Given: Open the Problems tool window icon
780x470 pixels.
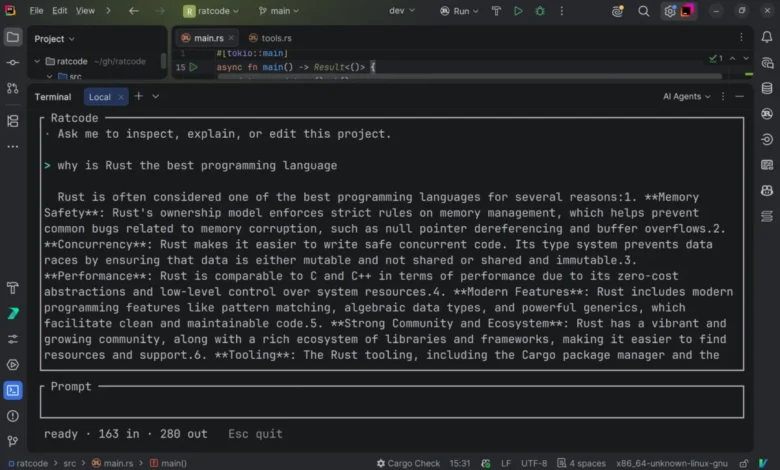Looking at the screenshot, I should tap(13, 416).
